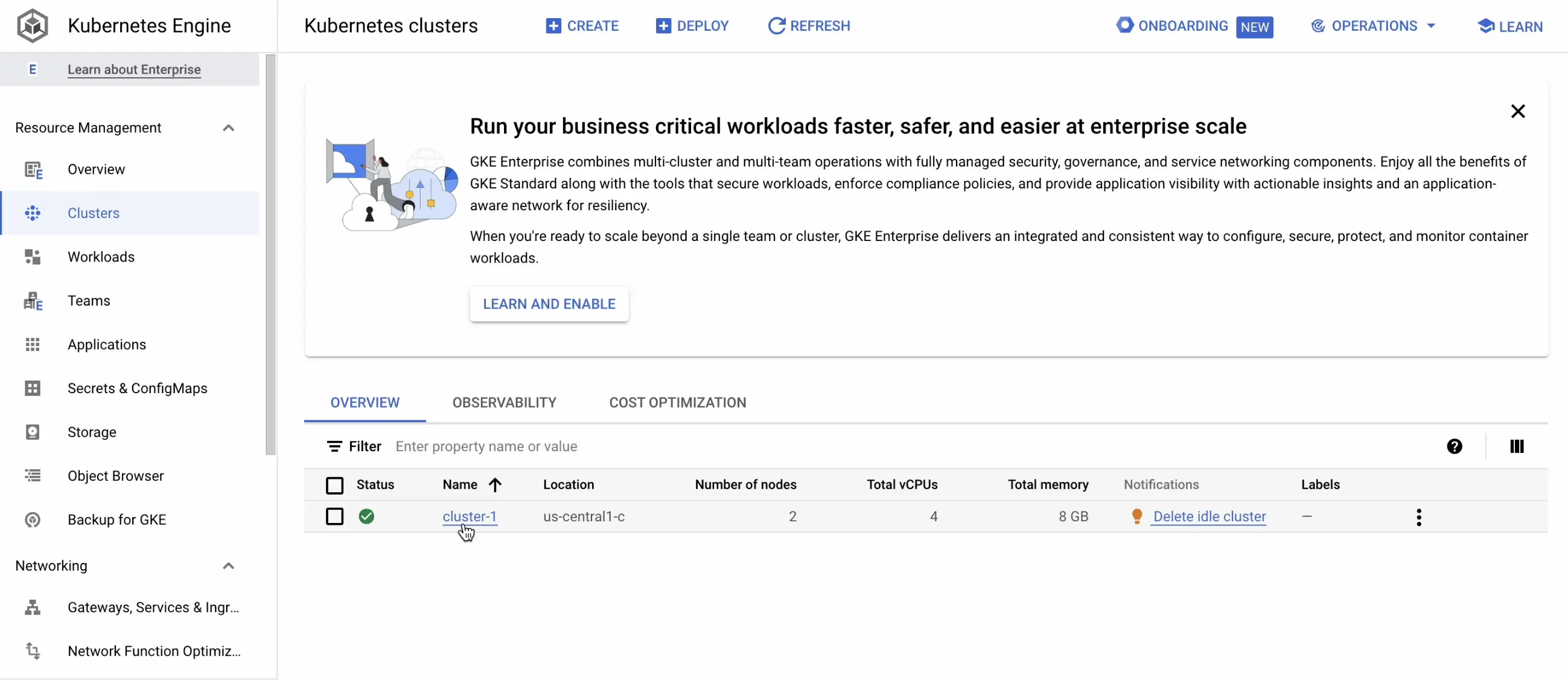Open the Observability tab
1568x680 pixels.
[504, 402]
